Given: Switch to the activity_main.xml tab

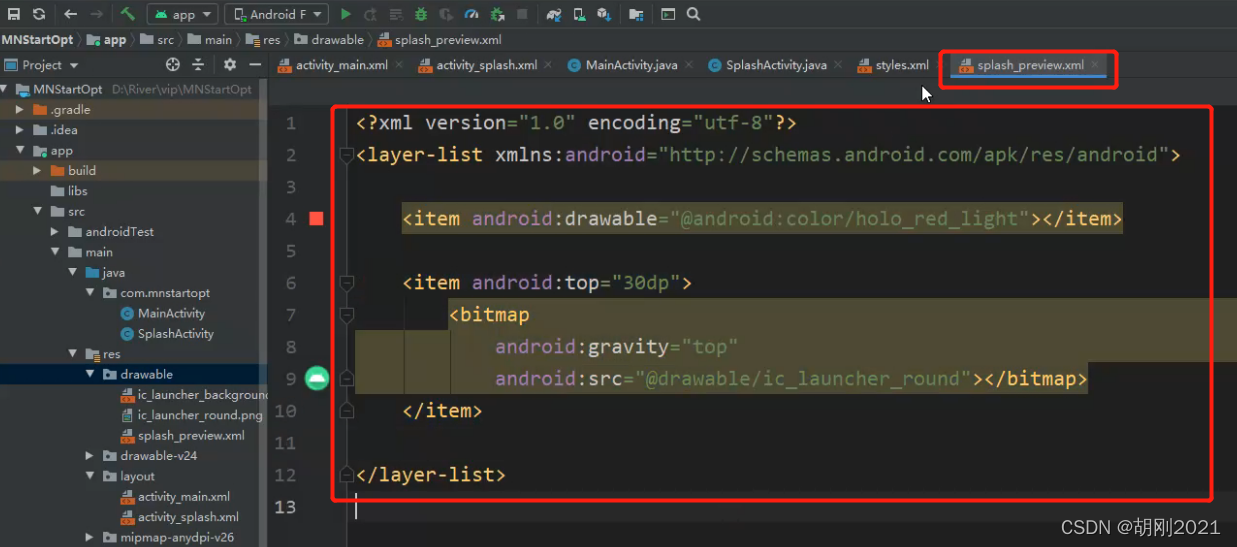Looking at the screenshot, I should point(342,65).
